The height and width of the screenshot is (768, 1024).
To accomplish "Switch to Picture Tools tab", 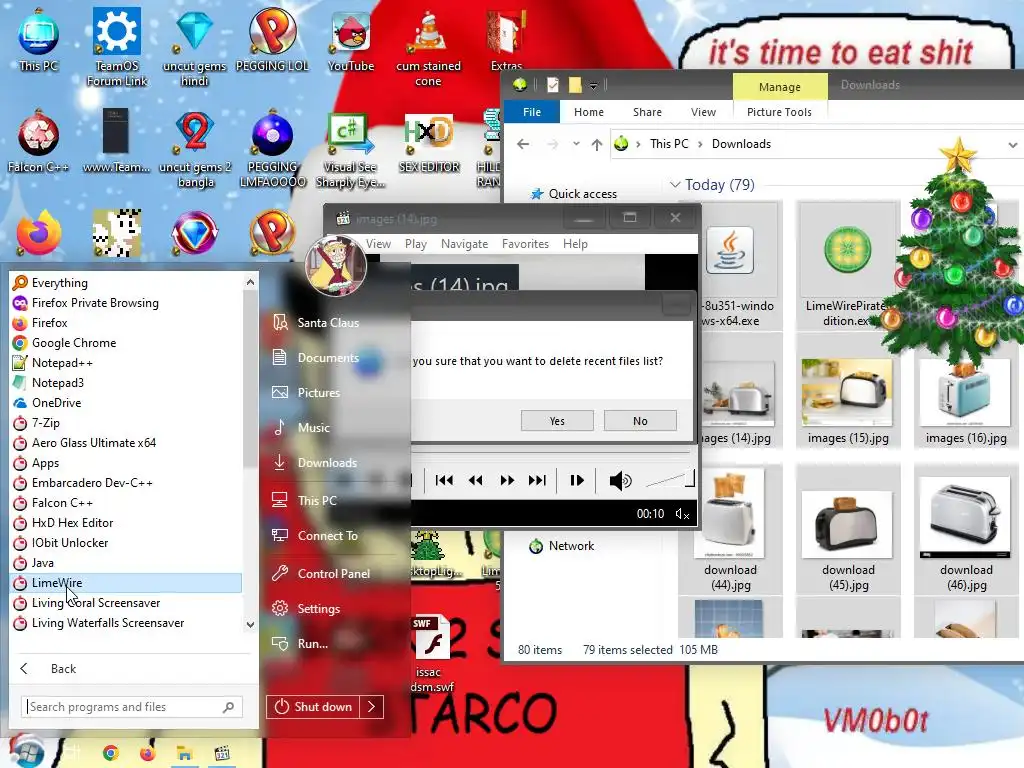I will (x=779, y=112).
